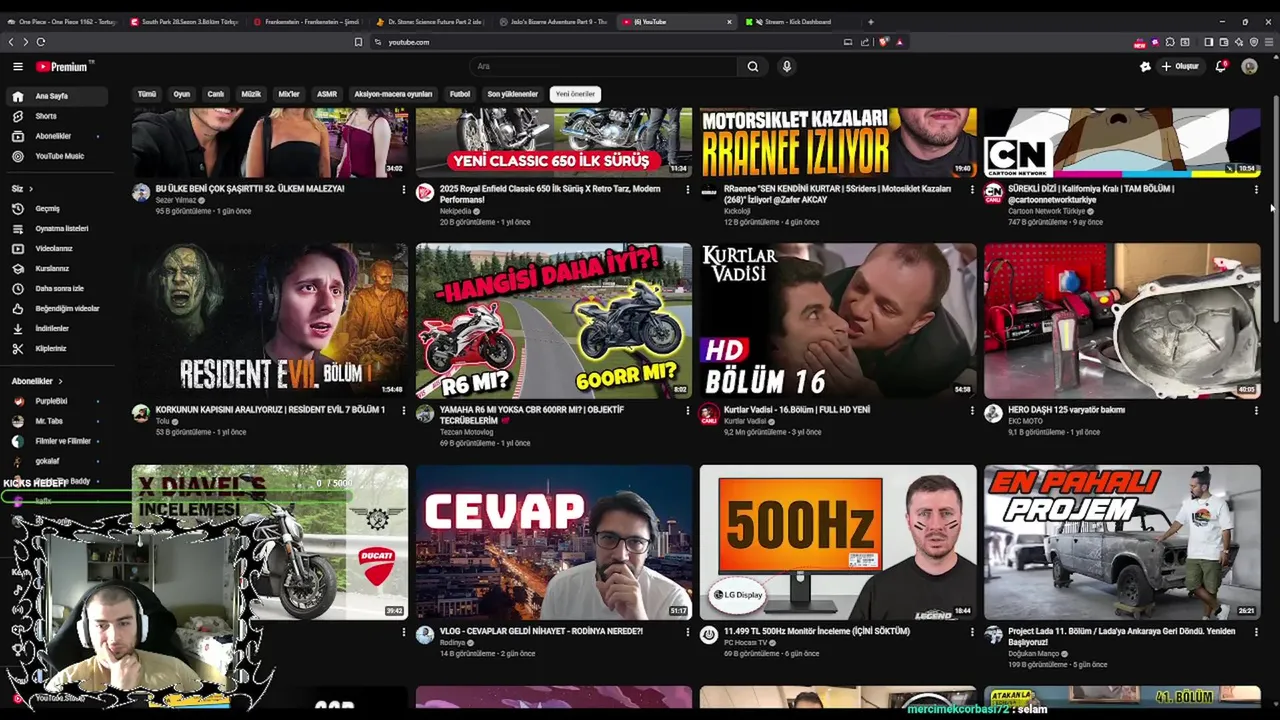Viewport: 1280px width, 720px height.
Task: Reload the page with the refresh icon
Action: (x=41, y=42)
